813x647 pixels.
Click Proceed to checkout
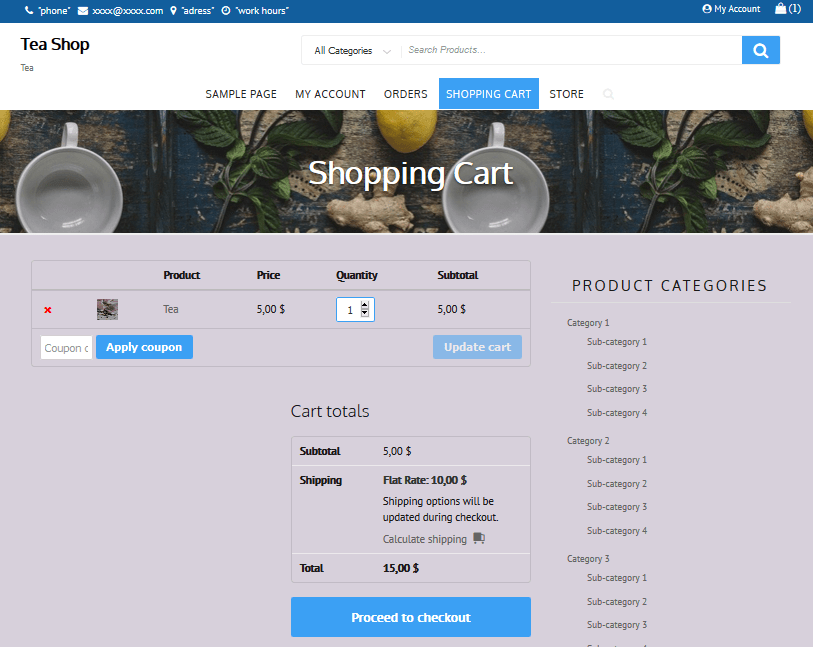410,617
